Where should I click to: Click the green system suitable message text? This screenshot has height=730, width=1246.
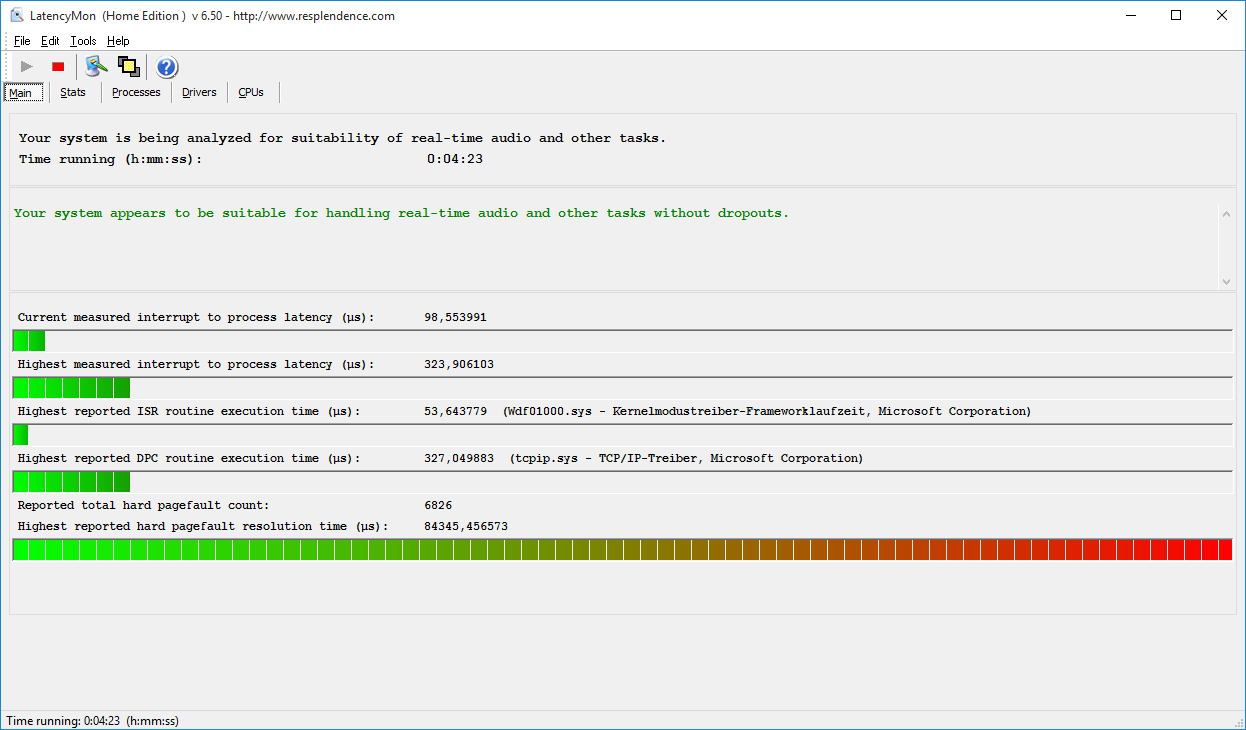point(401,213)
